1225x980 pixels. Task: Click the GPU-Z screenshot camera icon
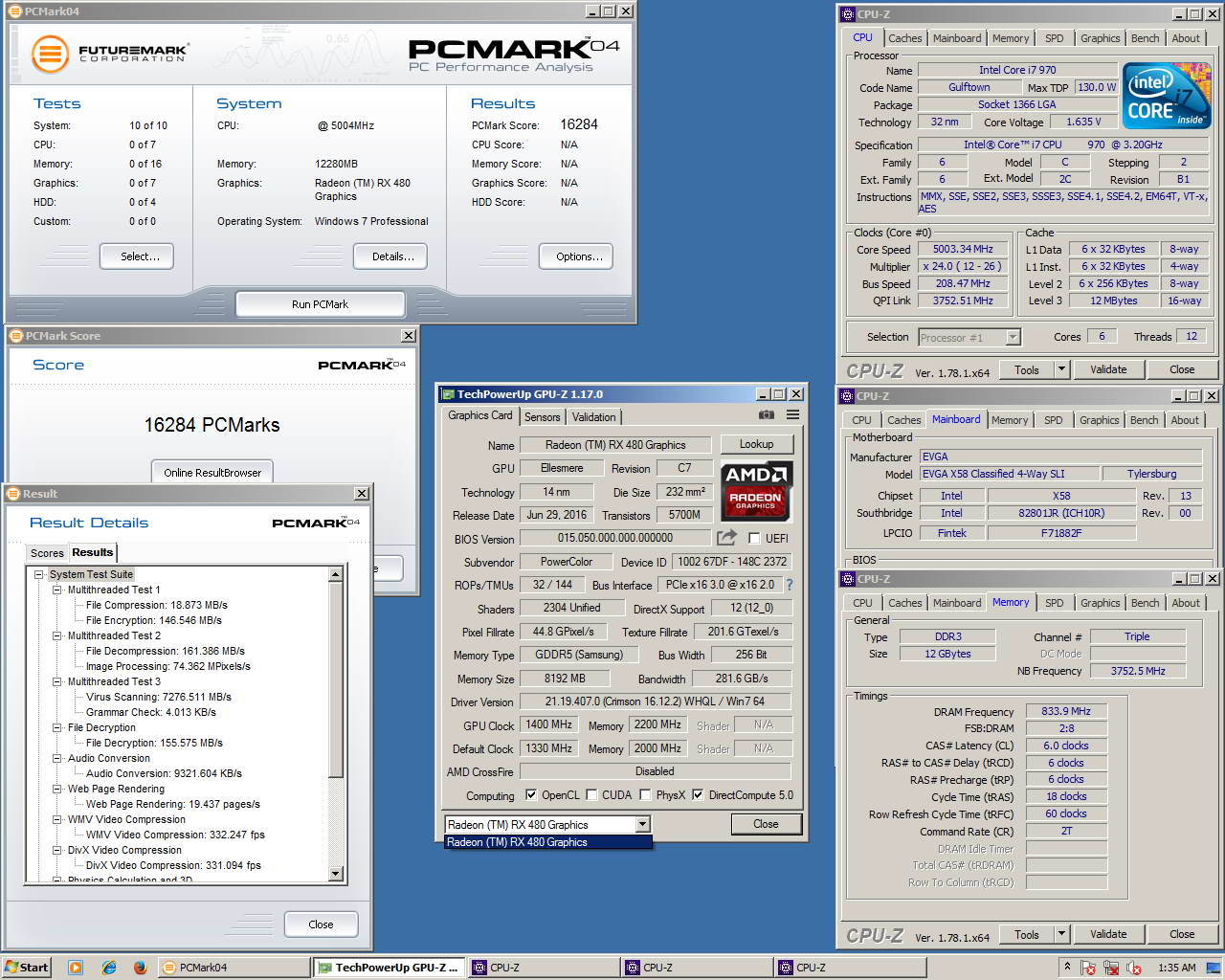(766, 415)
